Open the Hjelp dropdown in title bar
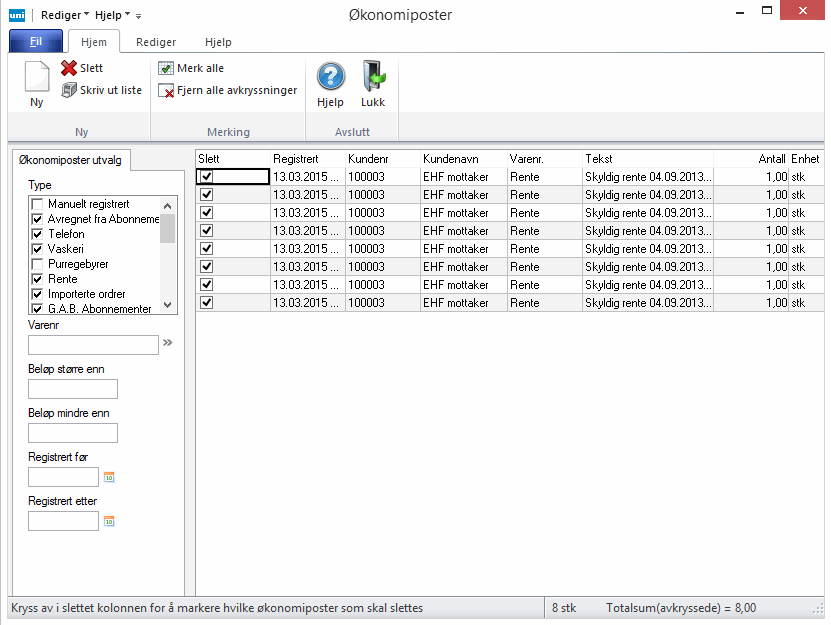Image resolution: width=831 pixels, height=625 pixels. [114, 15]
